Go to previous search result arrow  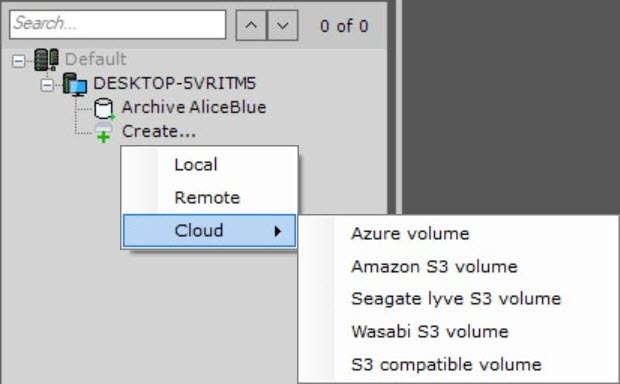[x=251, y=25]
